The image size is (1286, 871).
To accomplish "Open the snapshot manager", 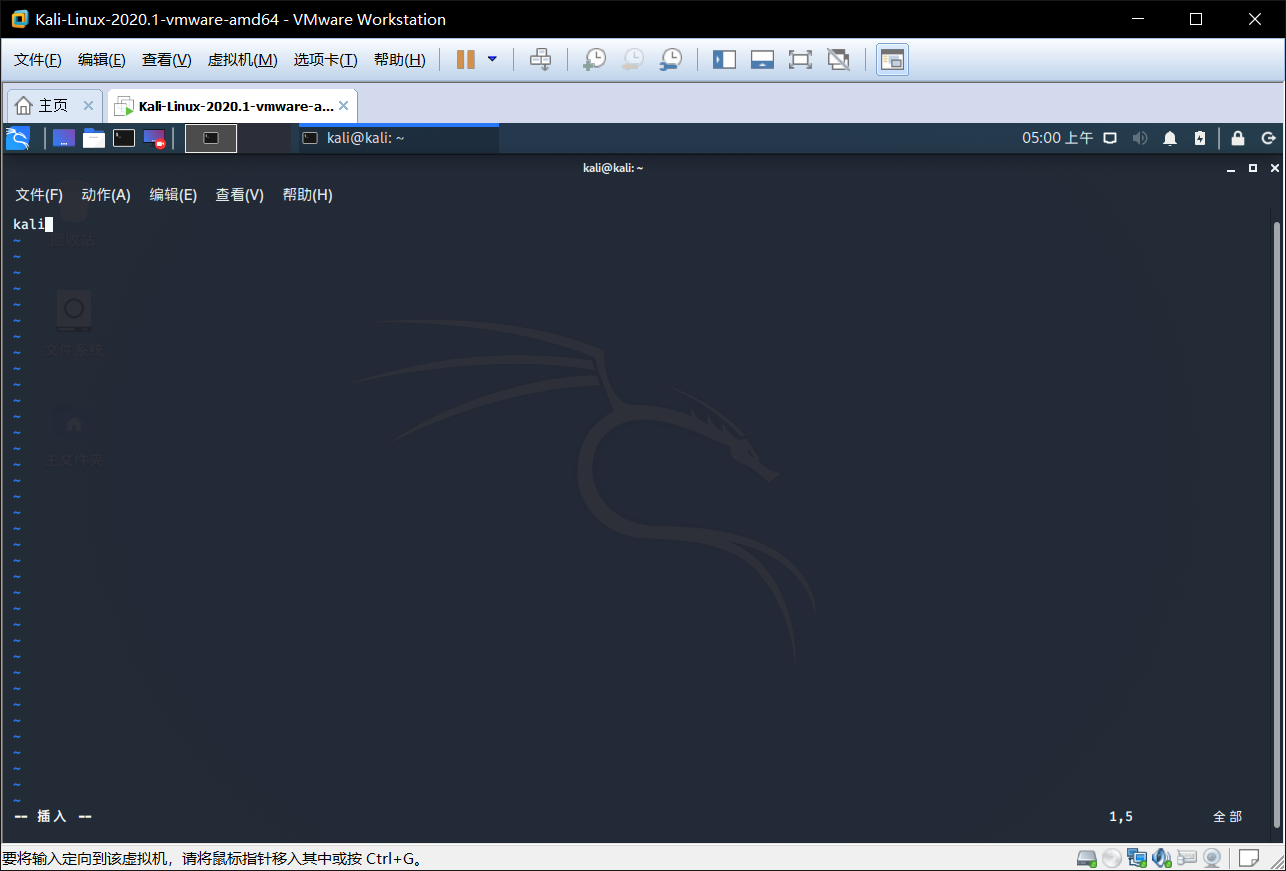I will tap(671, 60).
